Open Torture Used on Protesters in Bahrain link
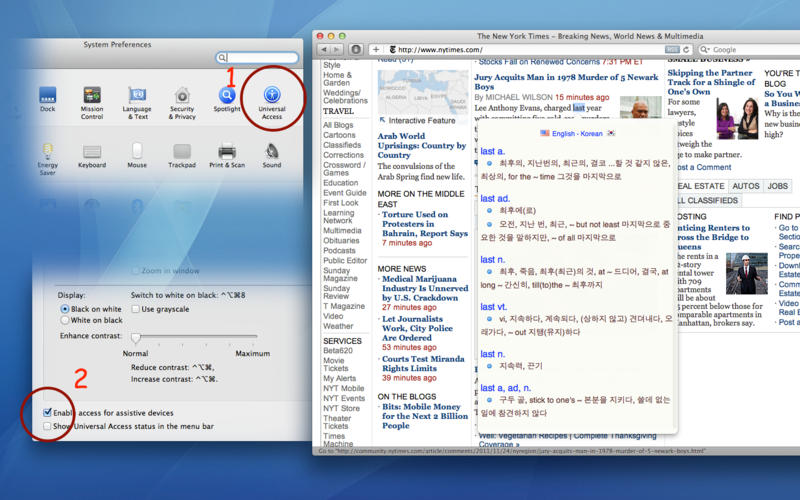The width and height of the screenshot is (800, 500). click(424, 224)
